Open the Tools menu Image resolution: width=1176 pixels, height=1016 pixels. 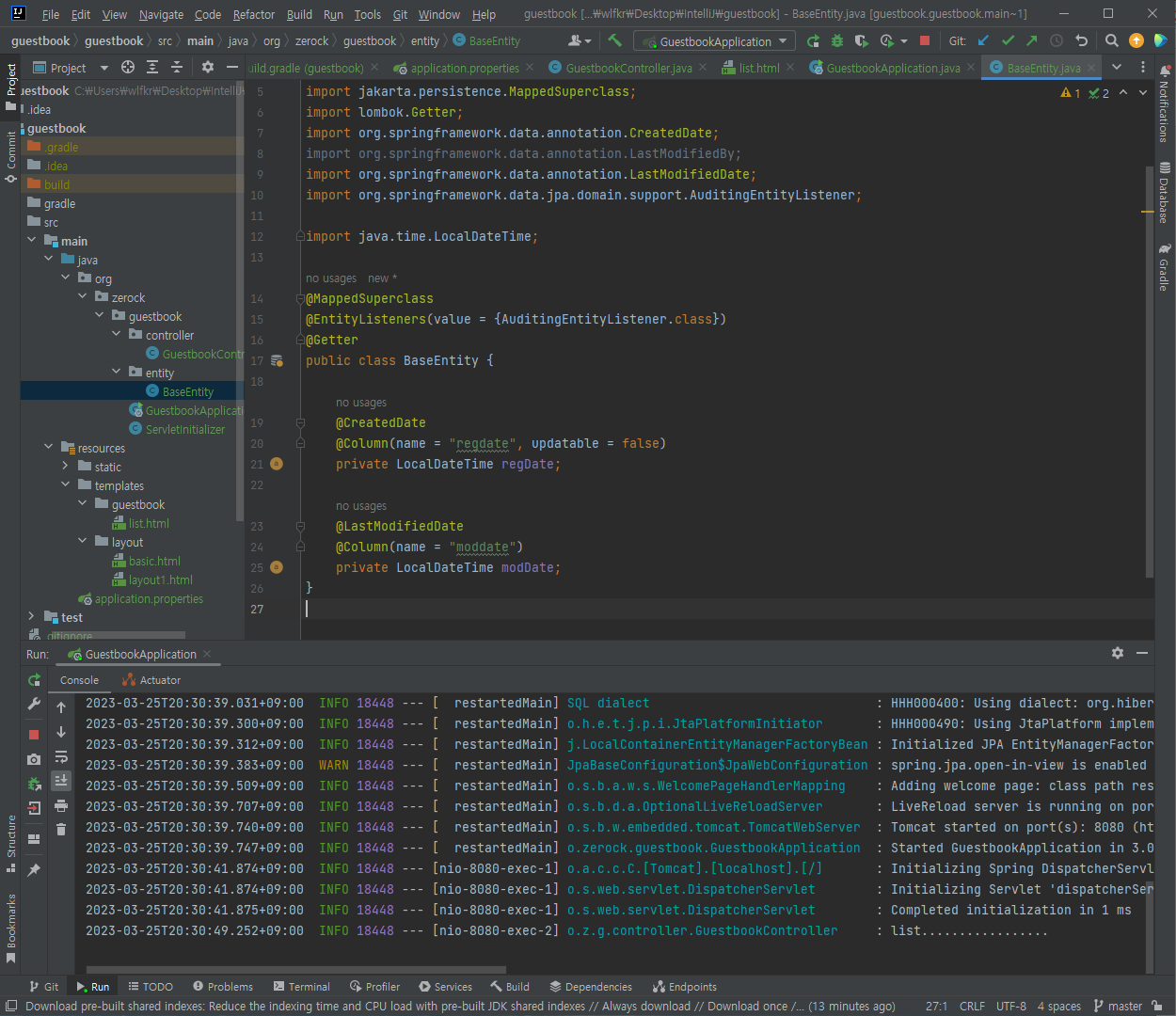[368, 14]
